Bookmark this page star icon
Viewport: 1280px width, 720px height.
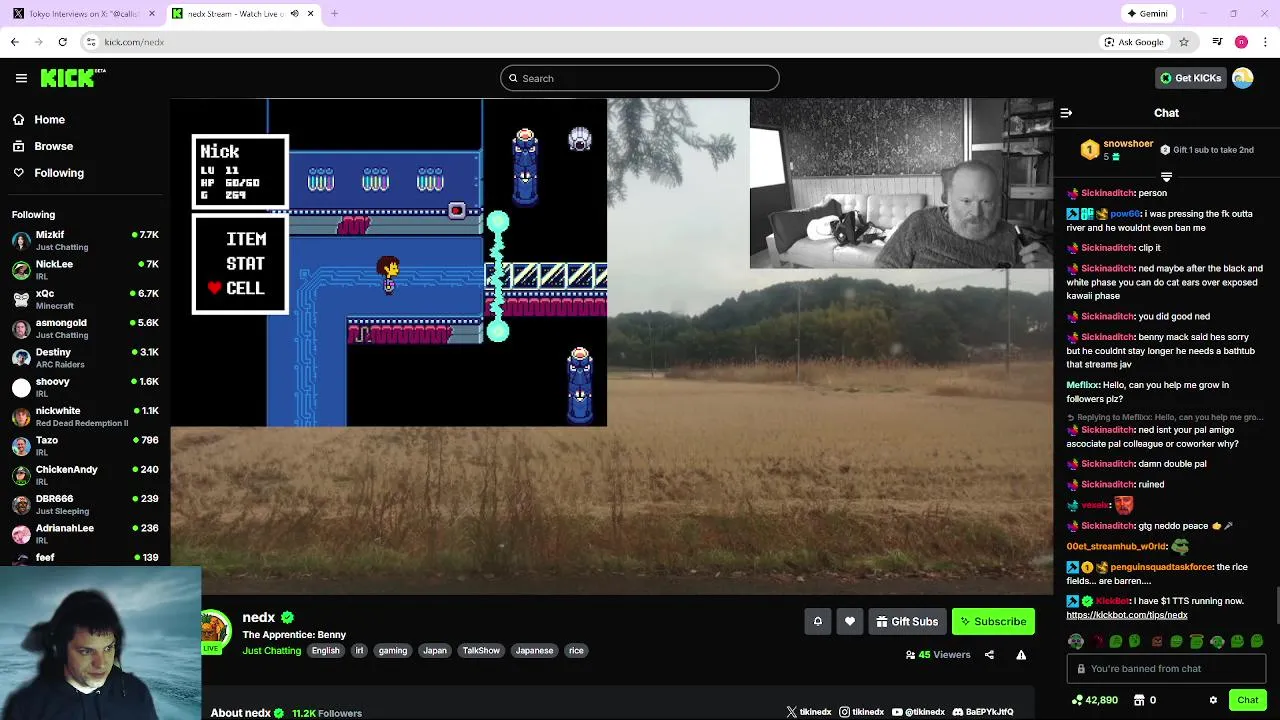(x=1184, y=42)
